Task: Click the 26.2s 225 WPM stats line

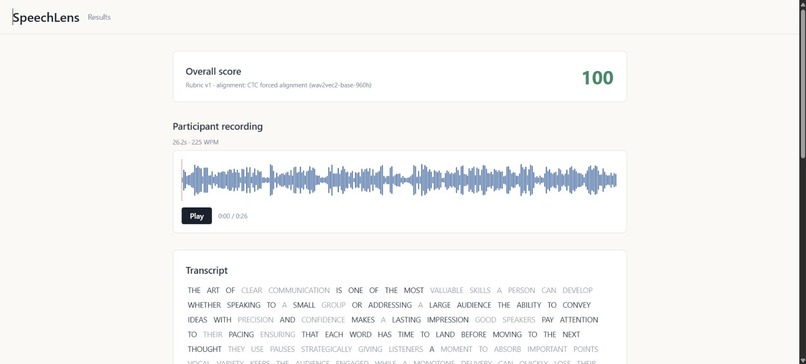Action: point(195,142)
